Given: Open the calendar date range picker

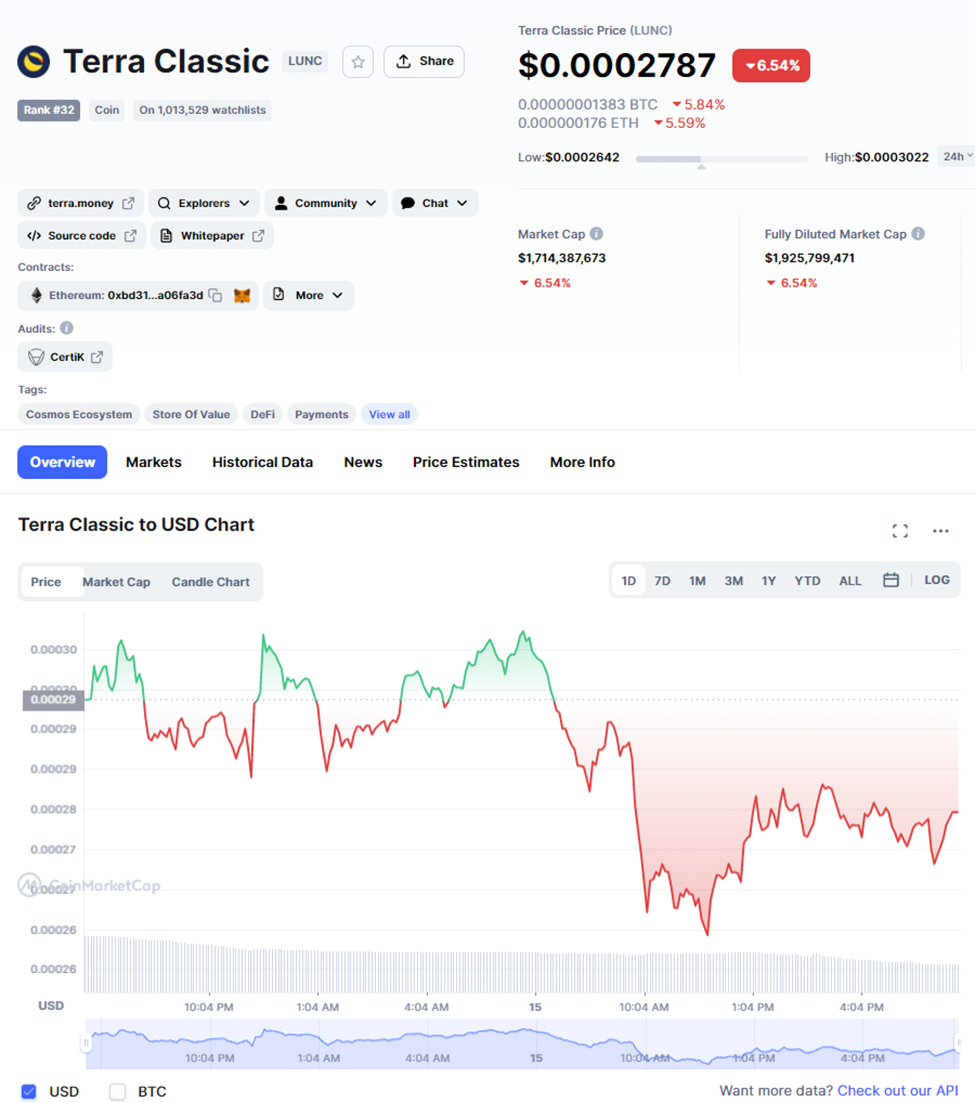Looking at the screenshot, I should coord(891,580).
